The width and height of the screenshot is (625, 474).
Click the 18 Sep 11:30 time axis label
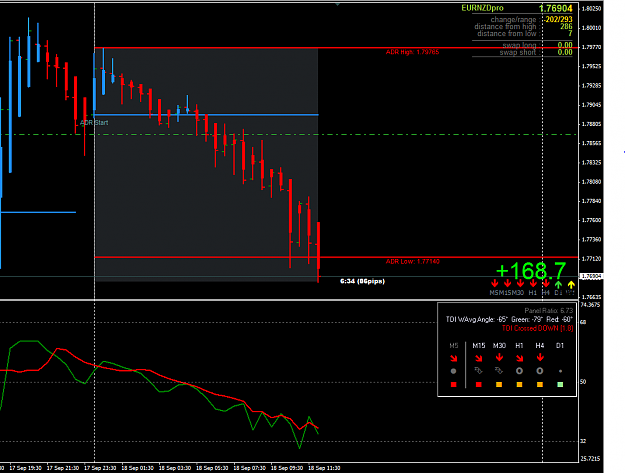tap(324, 468)
